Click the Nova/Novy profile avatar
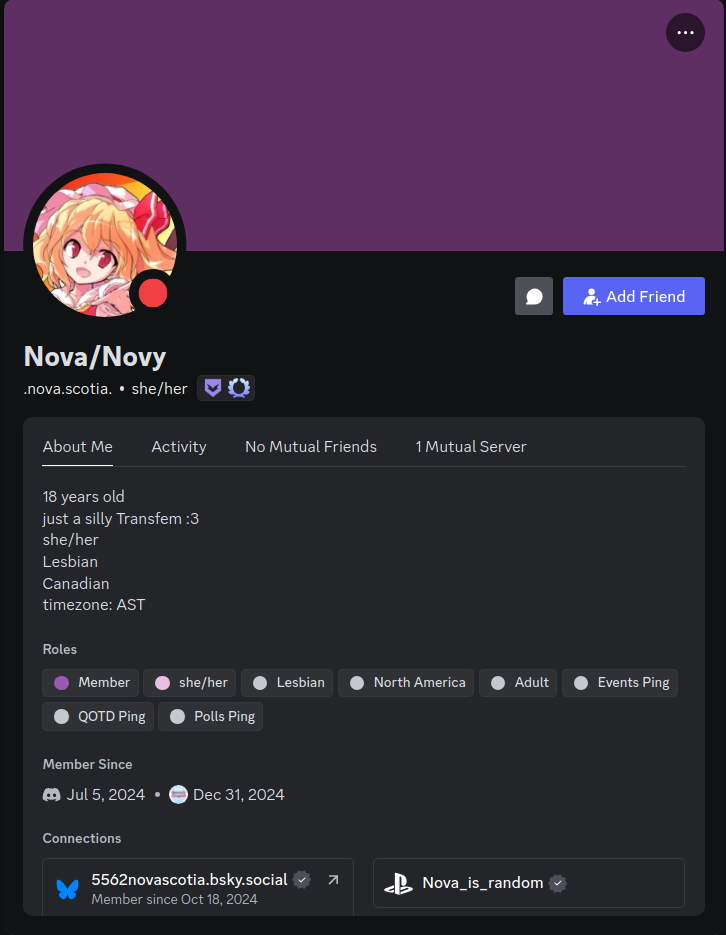Viewport: 726px width, 935px height. [x=105, y=245]
